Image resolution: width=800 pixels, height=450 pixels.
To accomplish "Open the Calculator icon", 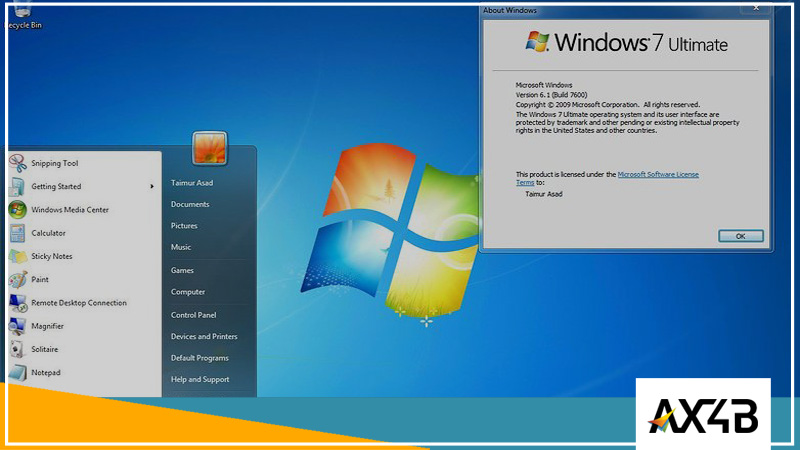I will 18,233.
